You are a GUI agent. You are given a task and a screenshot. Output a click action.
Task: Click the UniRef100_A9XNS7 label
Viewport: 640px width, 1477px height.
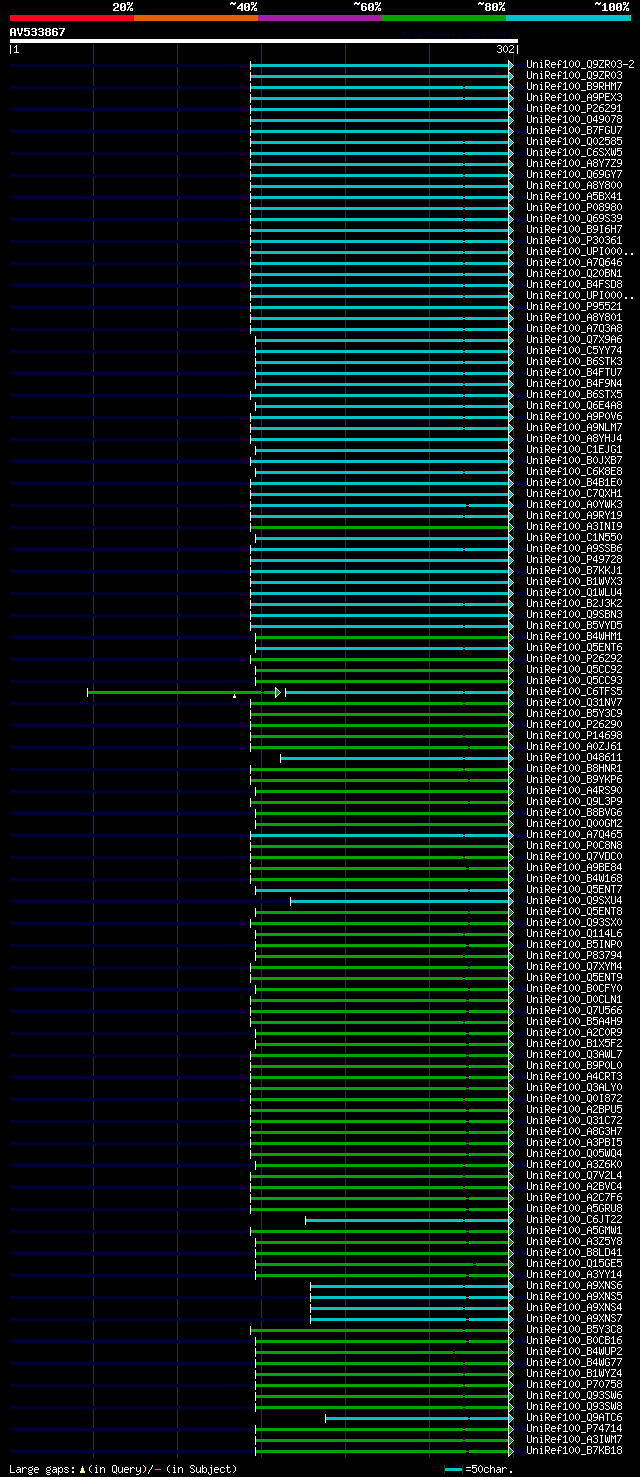574,1318
